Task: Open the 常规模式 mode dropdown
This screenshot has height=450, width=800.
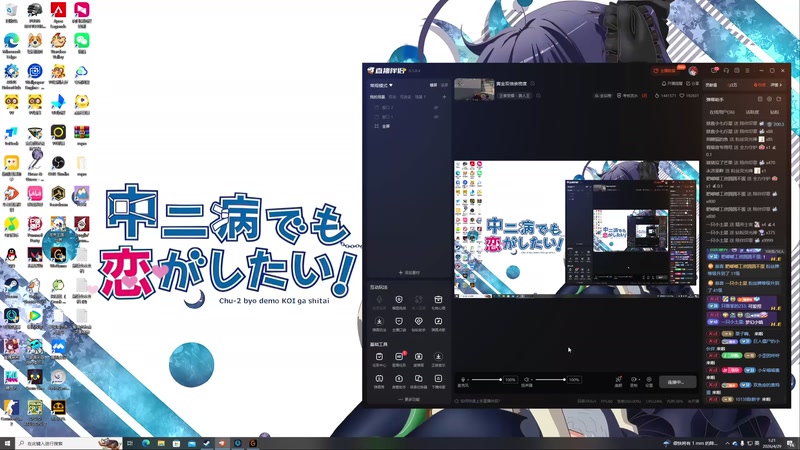Action: click(381, 85)
